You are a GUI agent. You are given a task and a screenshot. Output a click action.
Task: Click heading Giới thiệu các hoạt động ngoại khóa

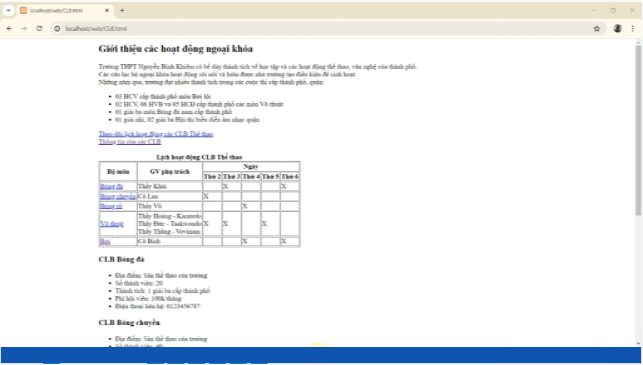(x=176, y=49)
